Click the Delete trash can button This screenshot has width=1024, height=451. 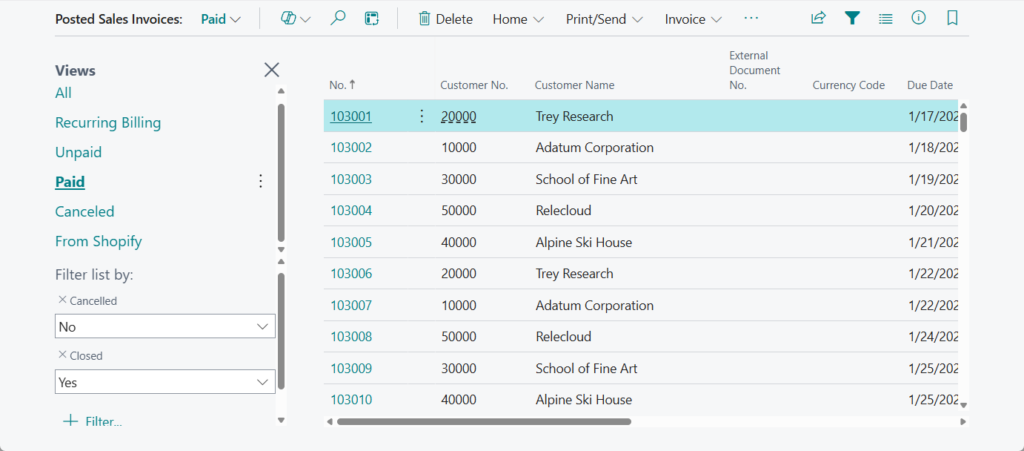[445, 19]
